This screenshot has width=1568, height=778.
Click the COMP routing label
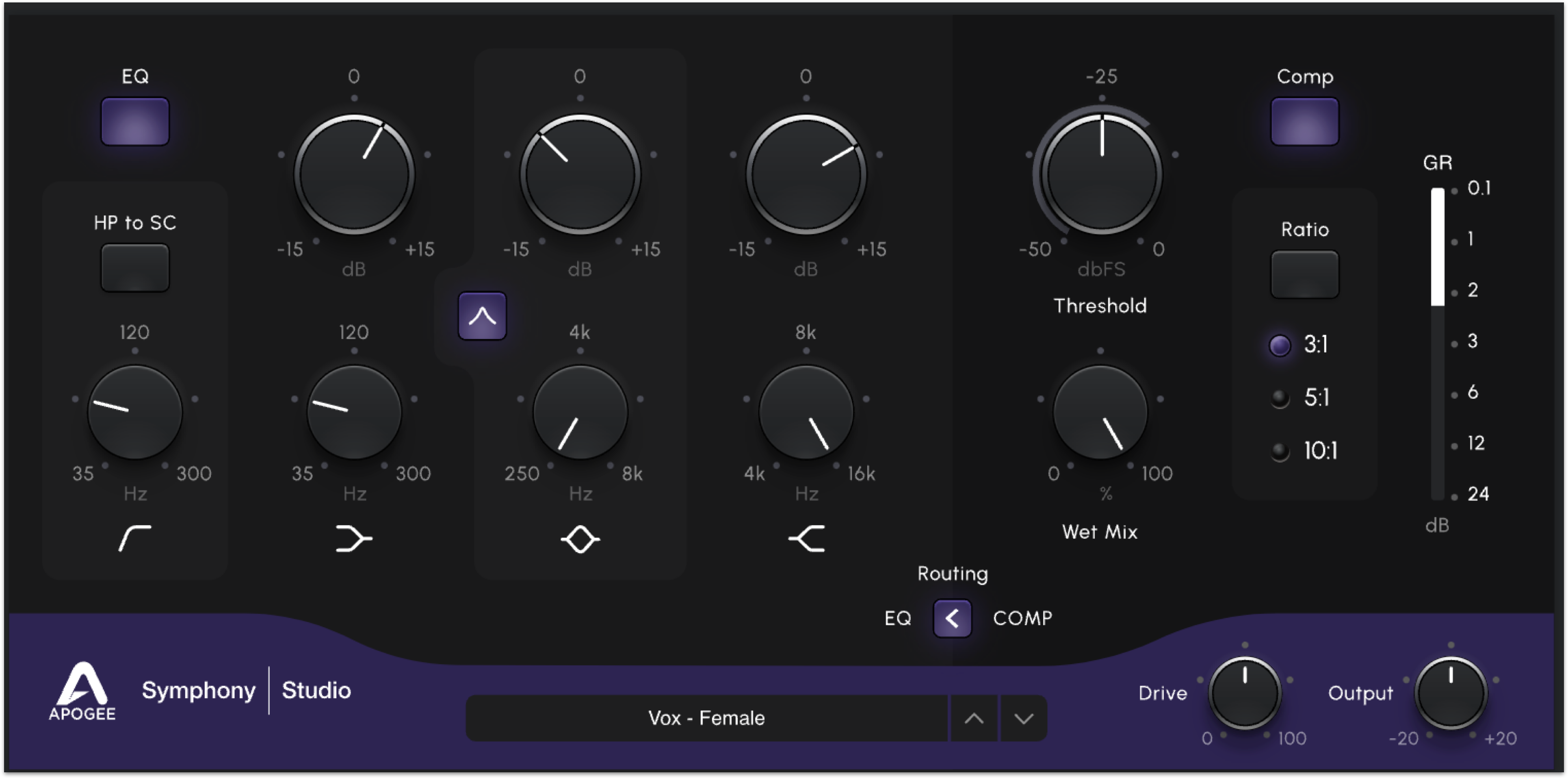[1022, 618]
